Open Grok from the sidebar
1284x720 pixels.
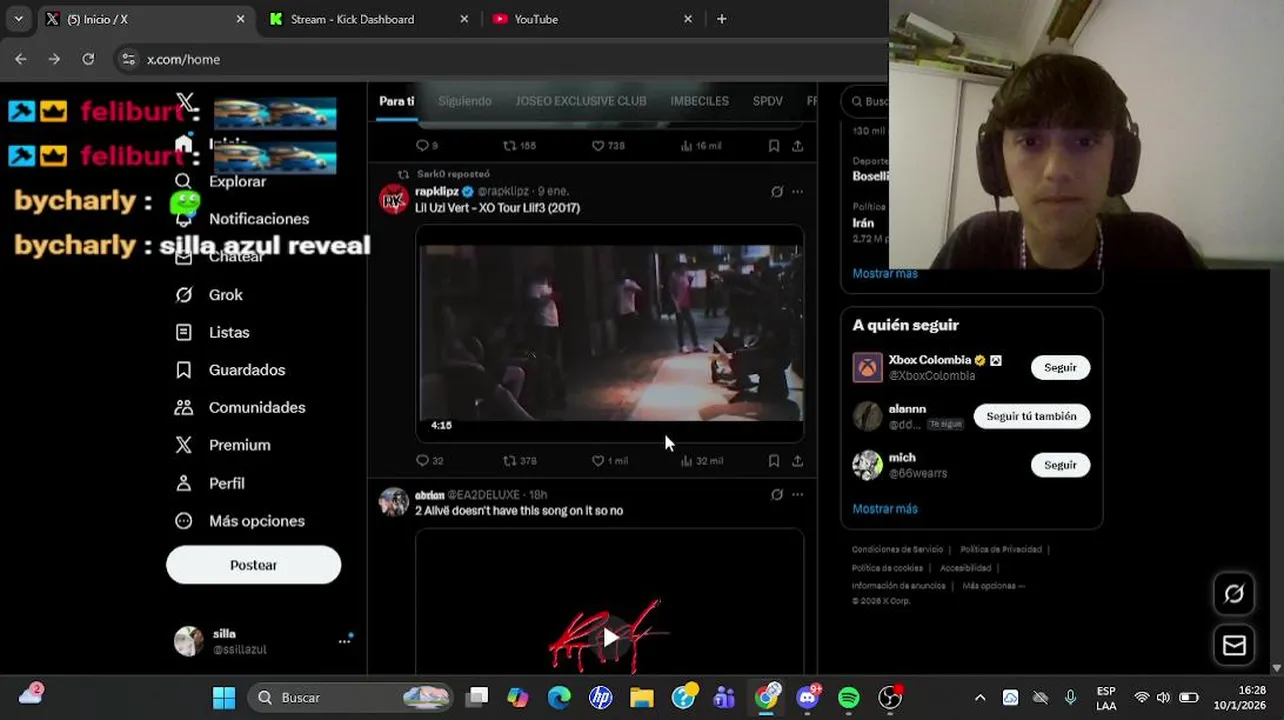click(x=209, y=295)
